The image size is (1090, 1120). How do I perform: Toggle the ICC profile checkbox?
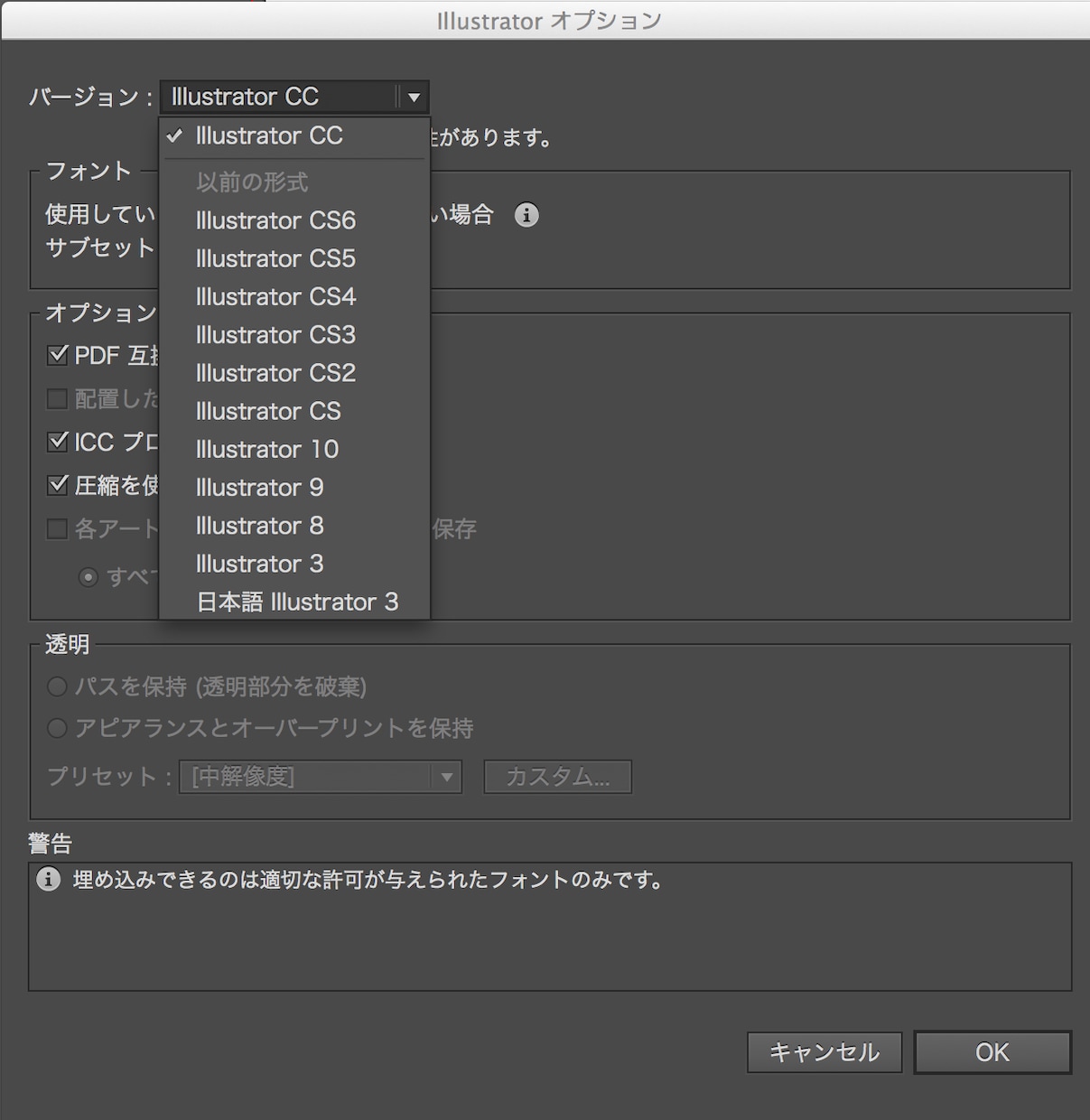58,442
